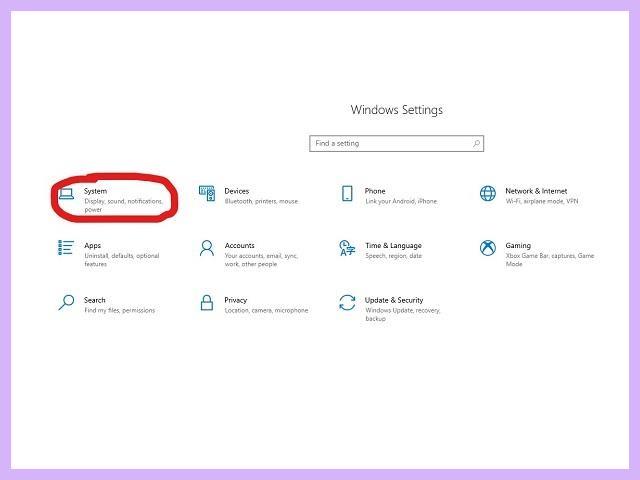Screen dimensions: 640x480
Task: Focus the Find a setting field
Action: 396,143
